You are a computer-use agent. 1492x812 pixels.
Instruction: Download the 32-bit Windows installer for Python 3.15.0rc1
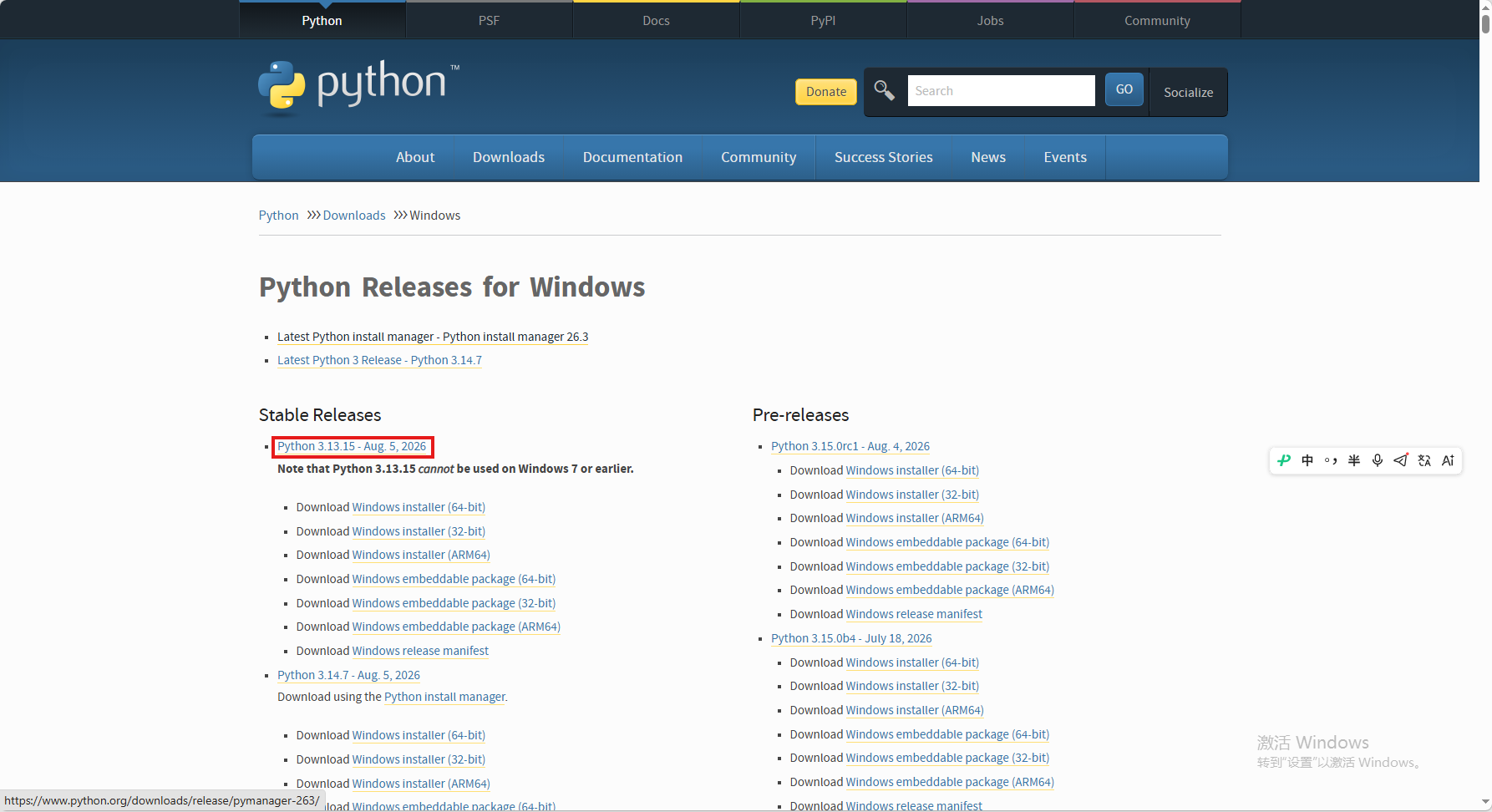click(912, 495)
